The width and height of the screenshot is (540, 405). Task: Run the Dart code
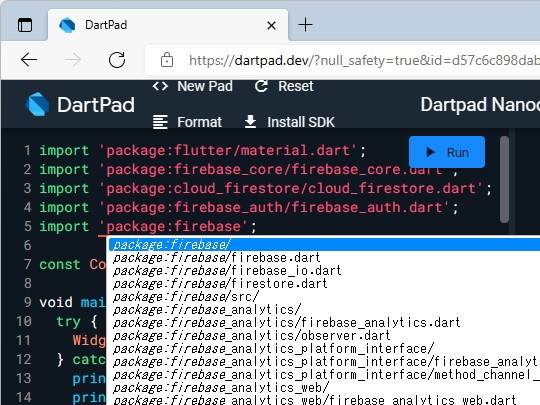[x=447, y=152]
